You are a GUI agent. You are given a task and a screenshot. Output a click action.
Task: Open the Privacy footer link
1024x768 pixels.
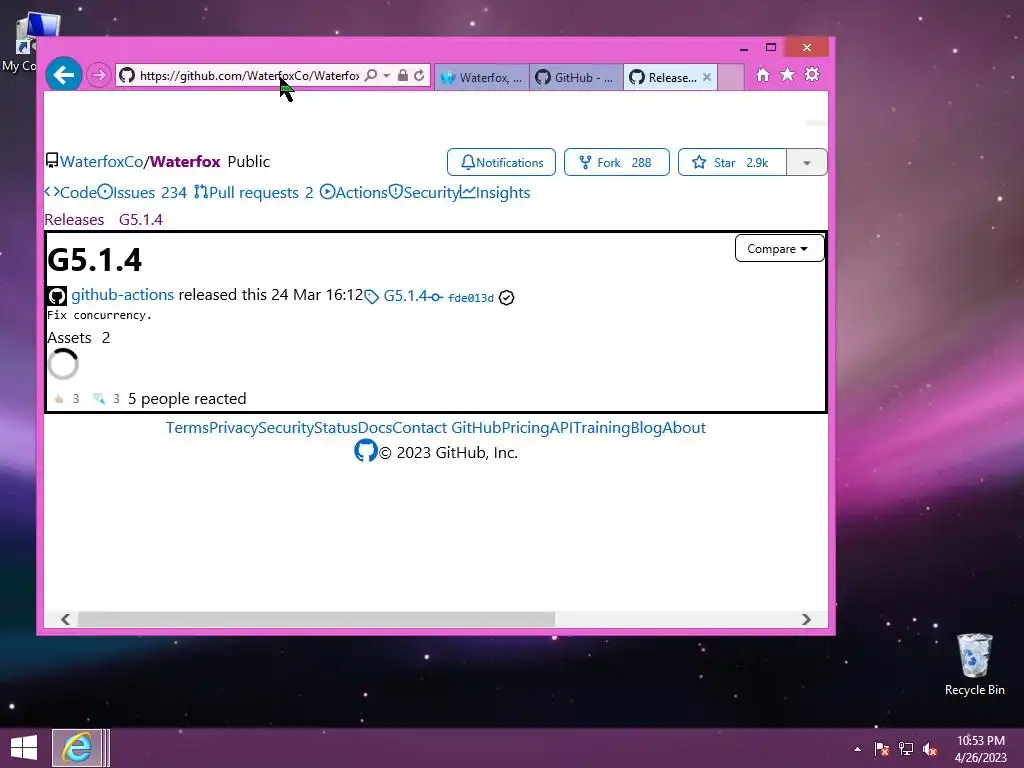coord(233,428)
